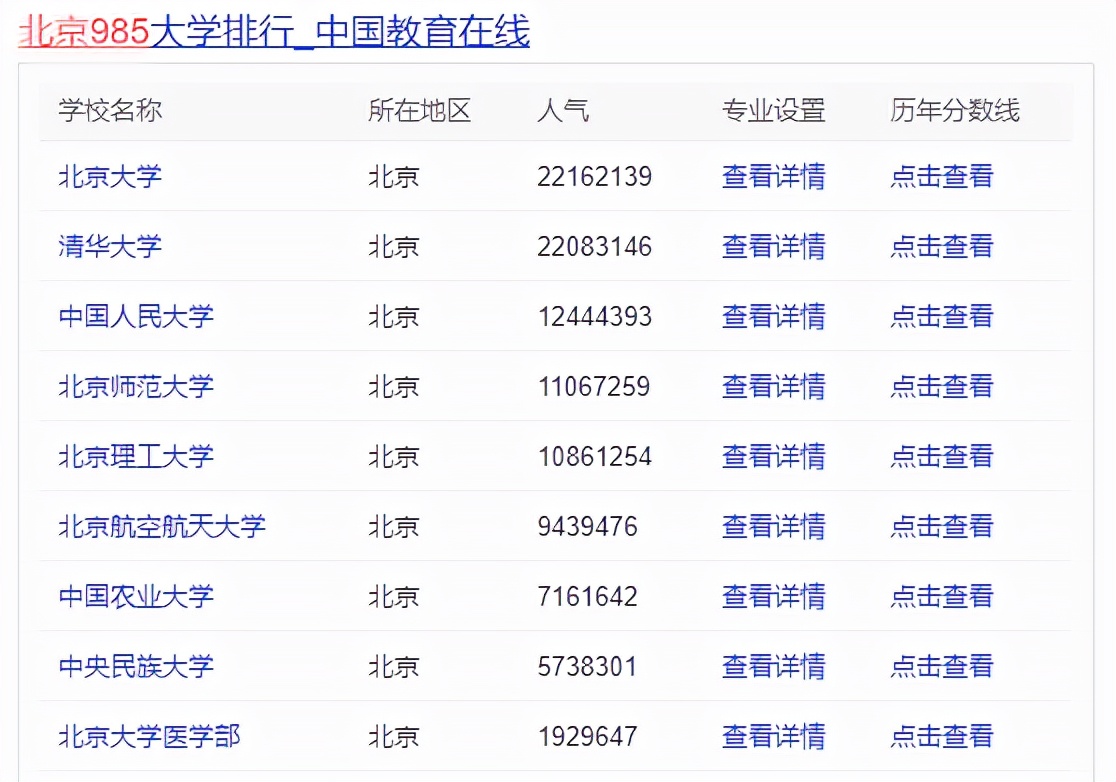Click 点击查看 for 北京大学医学部 score lines
This screenshot has height=782, width=1116.
(942, 736)
